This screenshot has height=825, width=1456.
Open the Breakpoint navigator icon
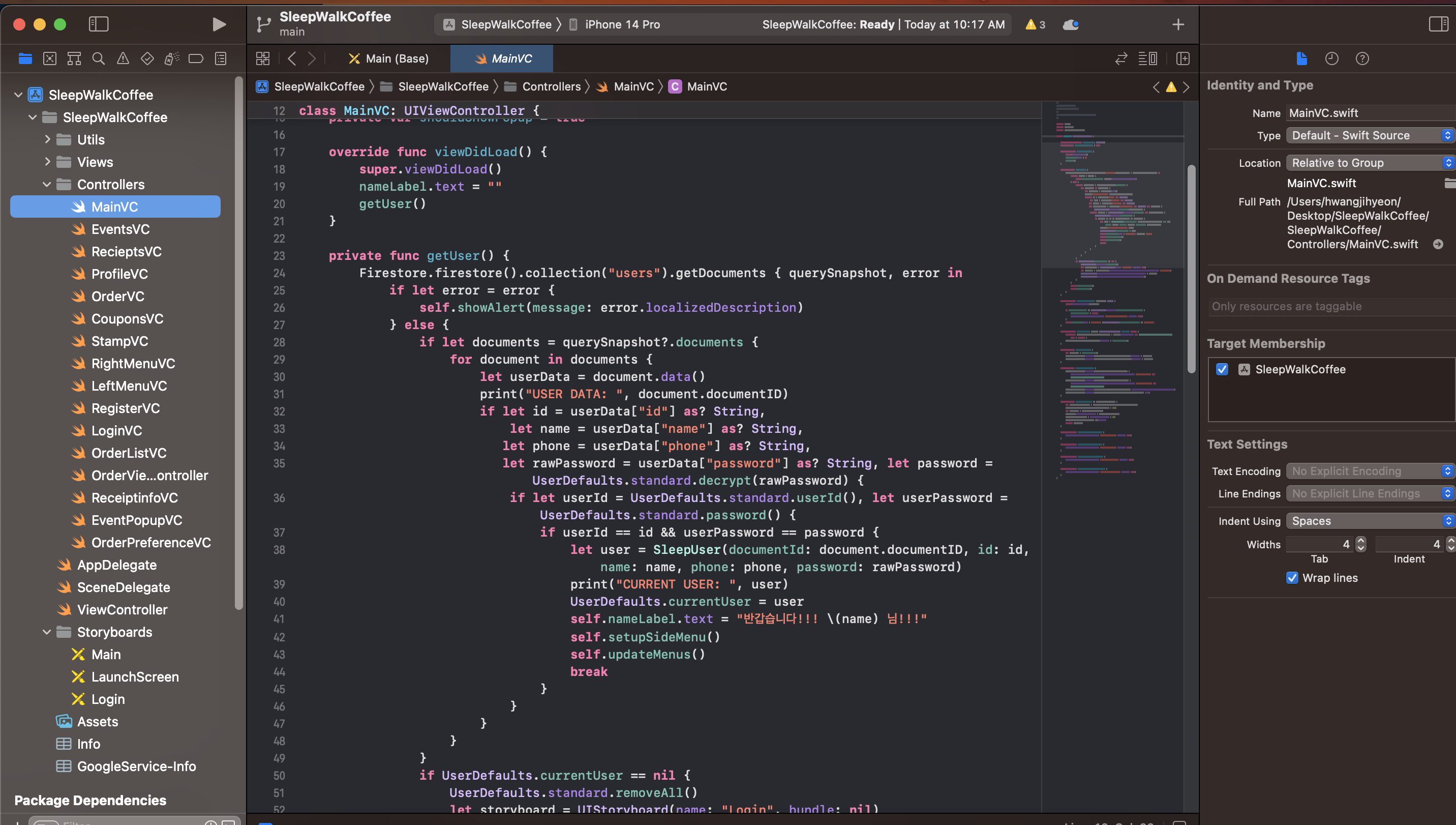[196, 58]
